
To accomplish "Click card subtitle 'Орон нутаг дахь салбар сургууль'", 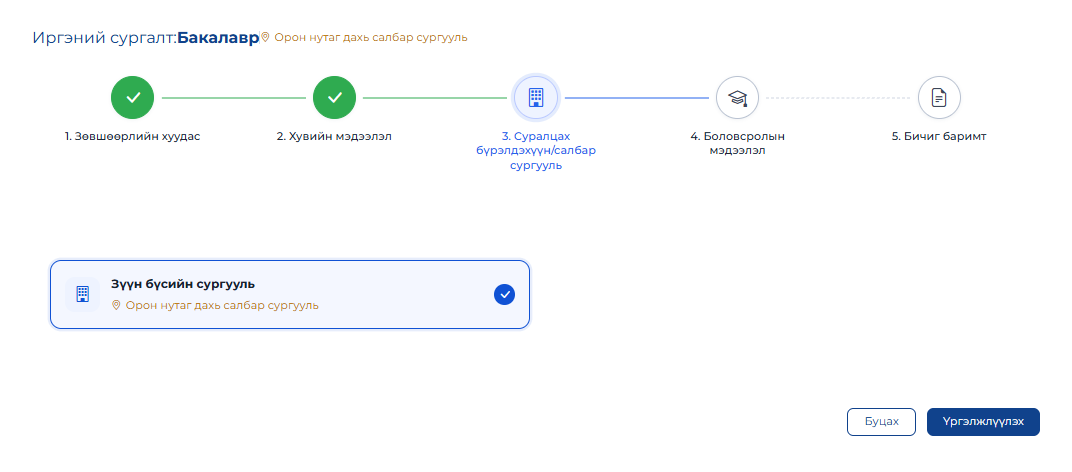I will coord(222,305).
